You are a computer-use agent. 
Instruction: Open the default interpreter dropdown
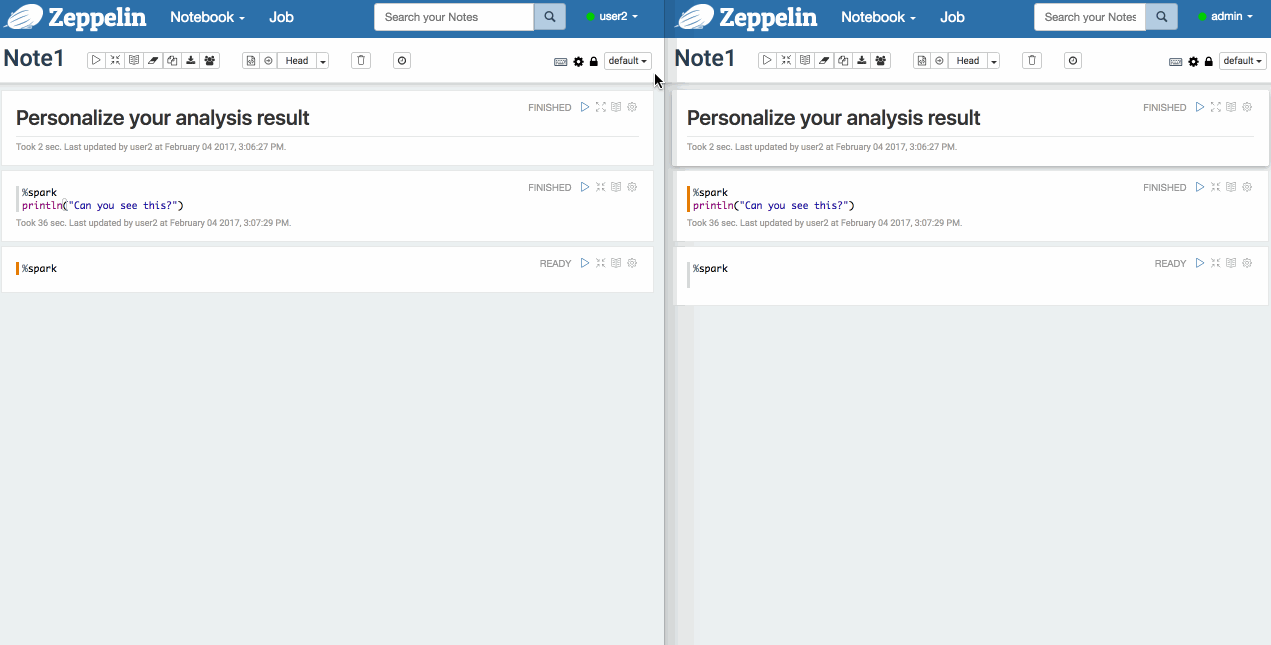(627, 60)
